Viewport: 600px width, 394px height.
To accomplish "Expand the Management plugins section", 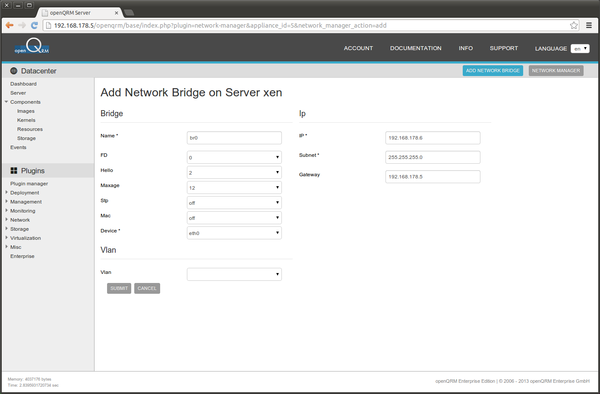I will pos(7,202).
